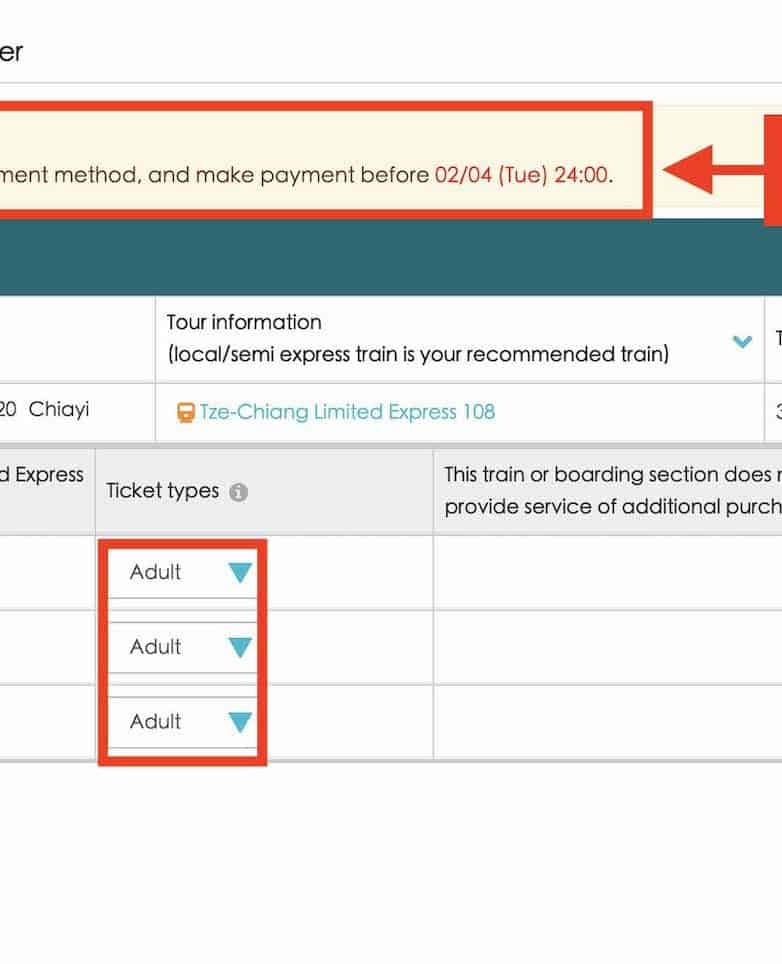Click the payment deadline 02/04 (Tue) 24:00 text
Viewport: 782px width, 964px height.
[x=522, y=175]
